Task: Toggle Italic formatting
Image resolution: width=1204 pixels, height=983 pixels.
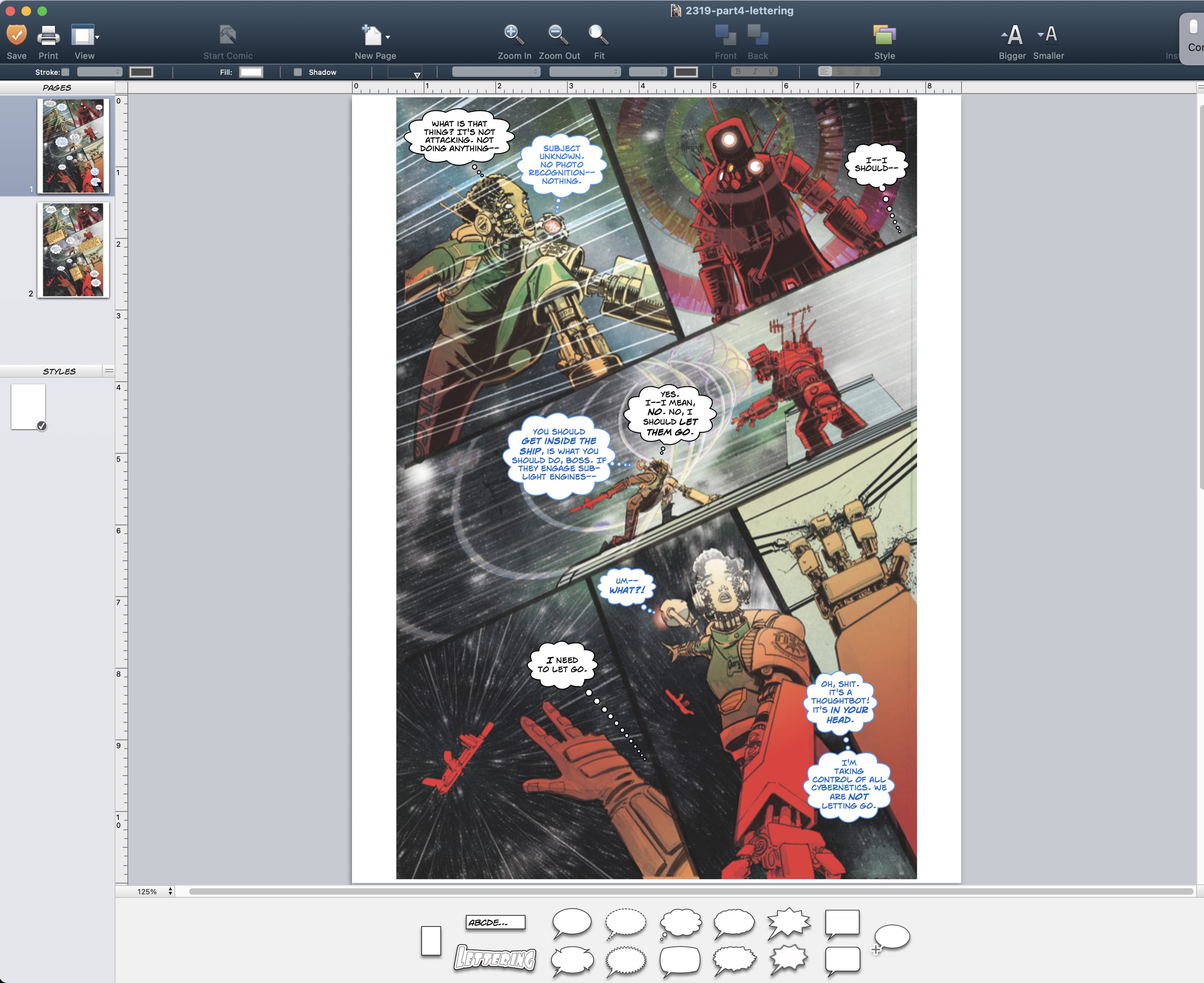Action: [x=755, y=71]
